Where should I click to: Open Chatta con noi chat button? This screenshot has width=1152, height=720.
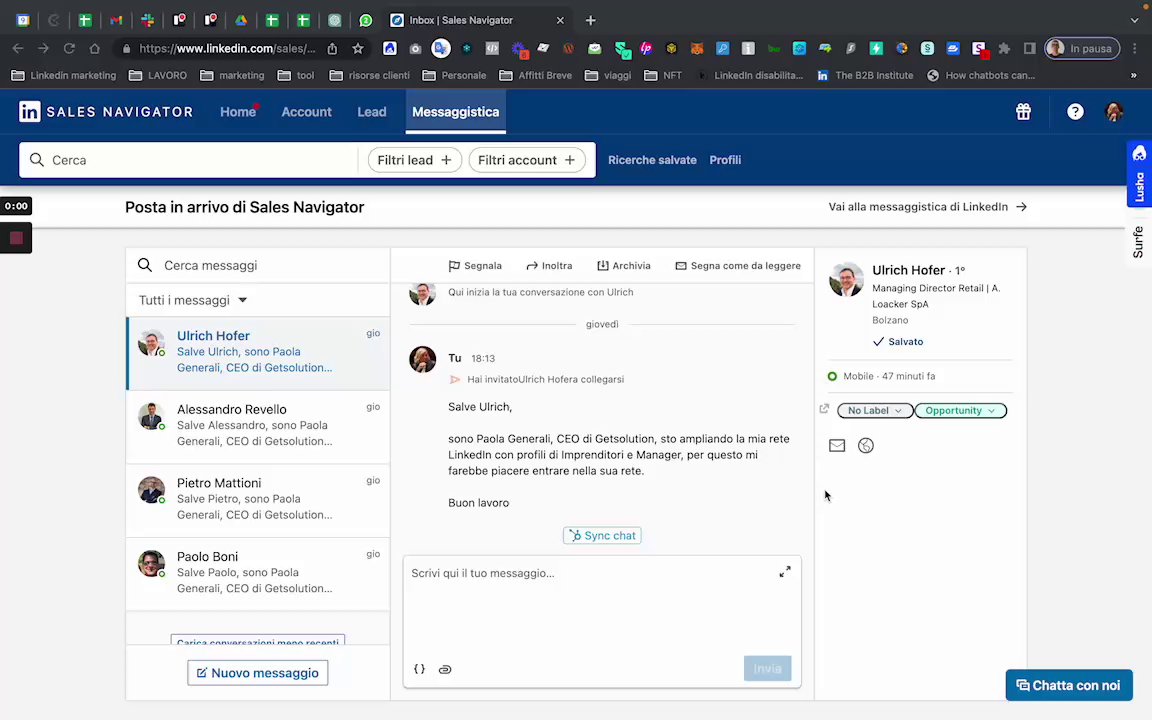(1069, 685)
